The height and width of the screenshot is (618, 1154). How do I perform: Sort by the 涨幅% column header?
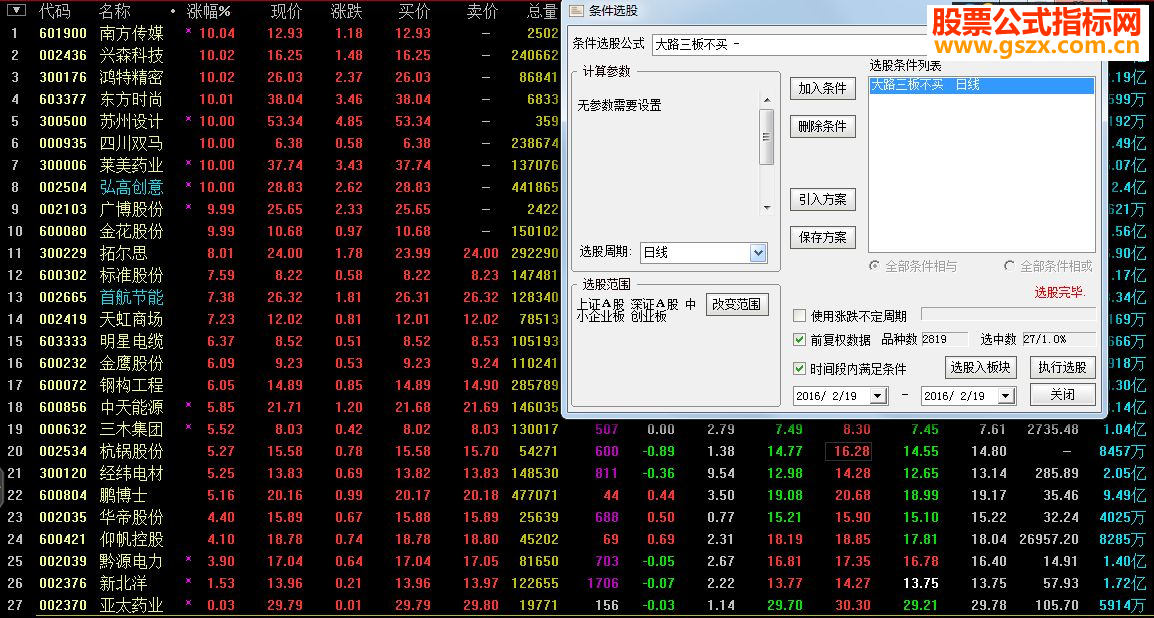point(209,11)
